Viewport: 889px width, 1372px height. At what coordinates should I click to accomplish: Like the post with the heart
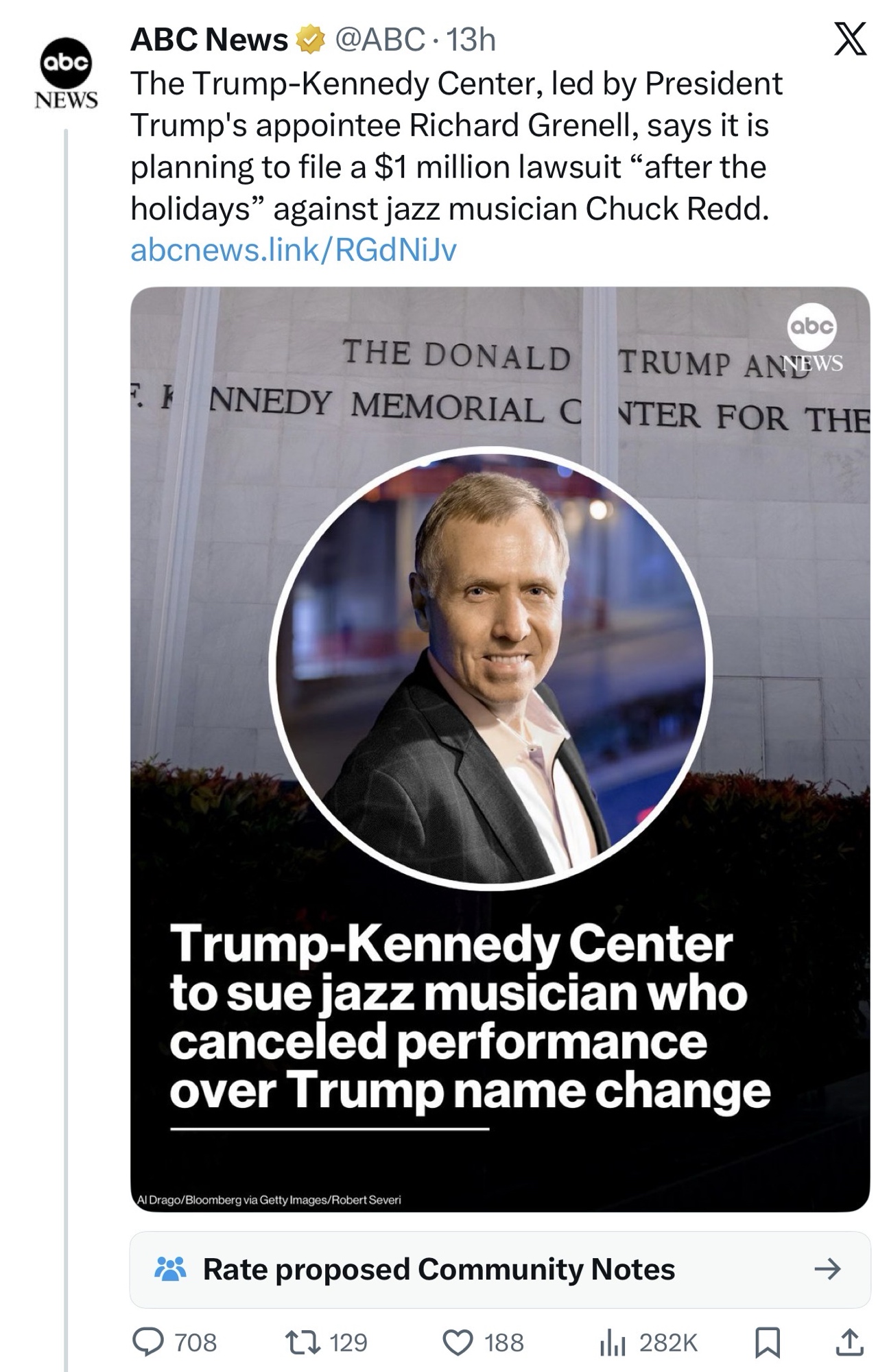[458, 1343]
